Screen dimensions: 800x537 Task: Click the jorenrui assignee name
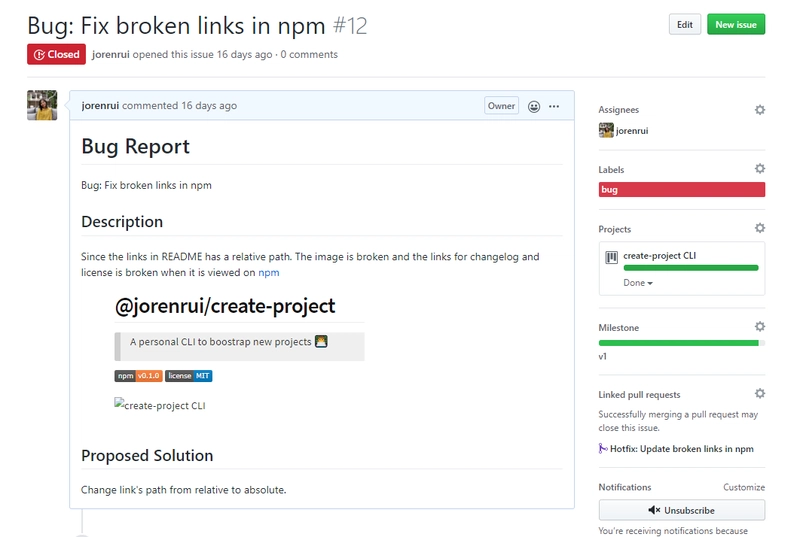click(634, 131)
